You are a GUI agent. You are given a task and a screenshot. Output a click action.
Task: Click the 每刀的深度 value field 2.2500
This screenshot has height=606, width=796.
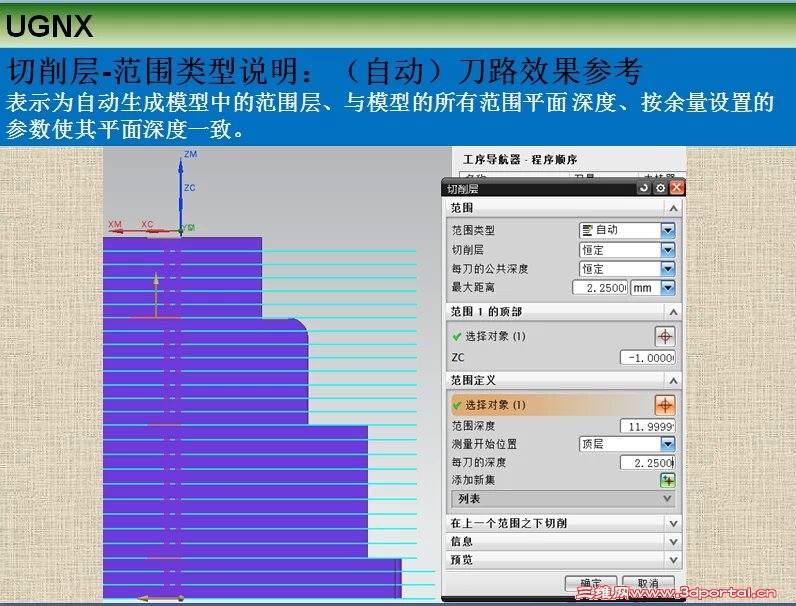point(648,462)
